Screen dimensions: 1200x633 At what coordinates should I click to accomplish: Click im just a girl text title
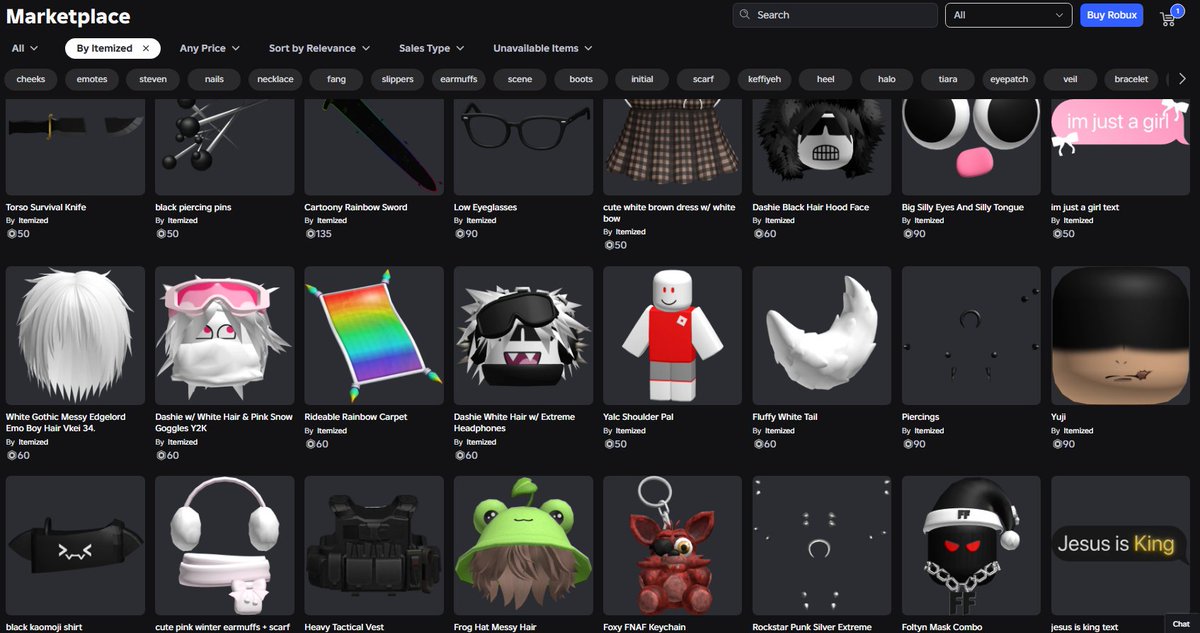1085,207
